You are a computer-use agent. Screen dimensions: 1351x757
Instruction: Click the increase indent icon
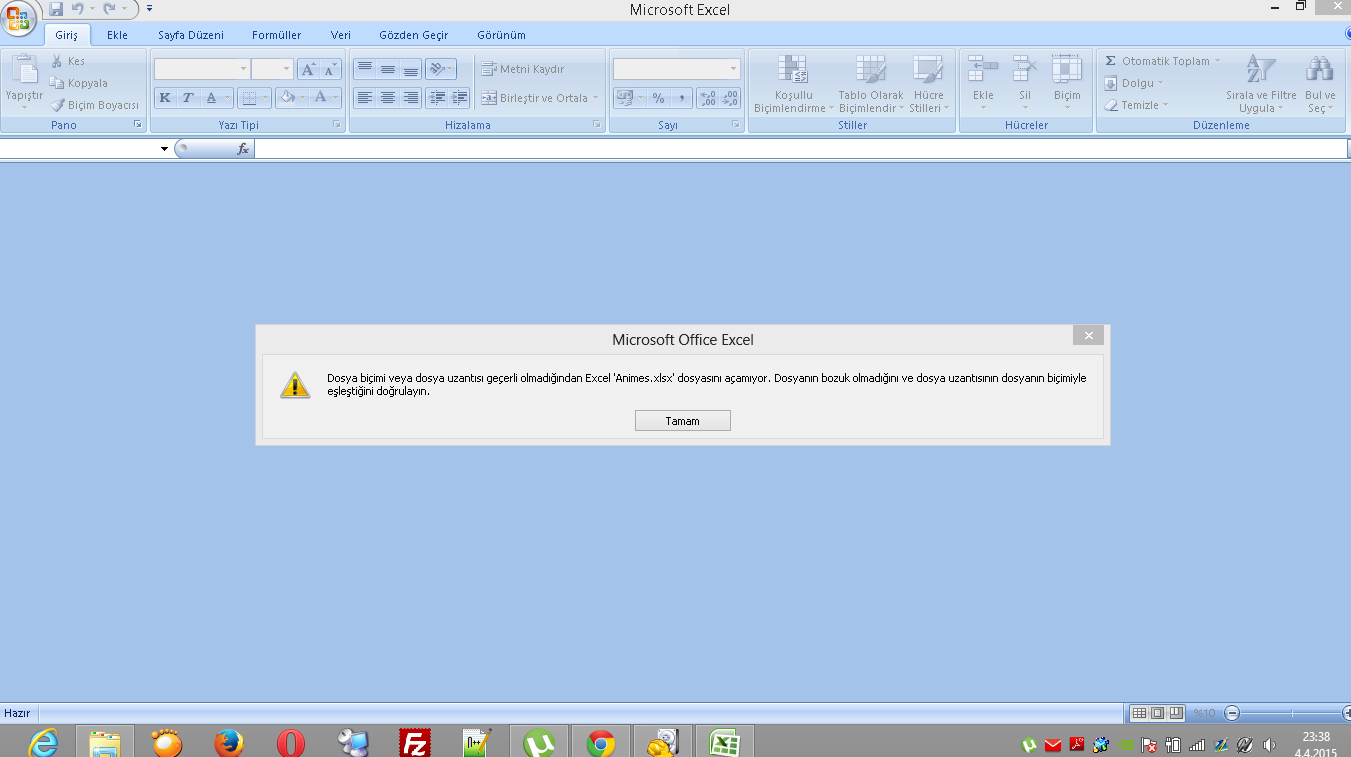459,98
